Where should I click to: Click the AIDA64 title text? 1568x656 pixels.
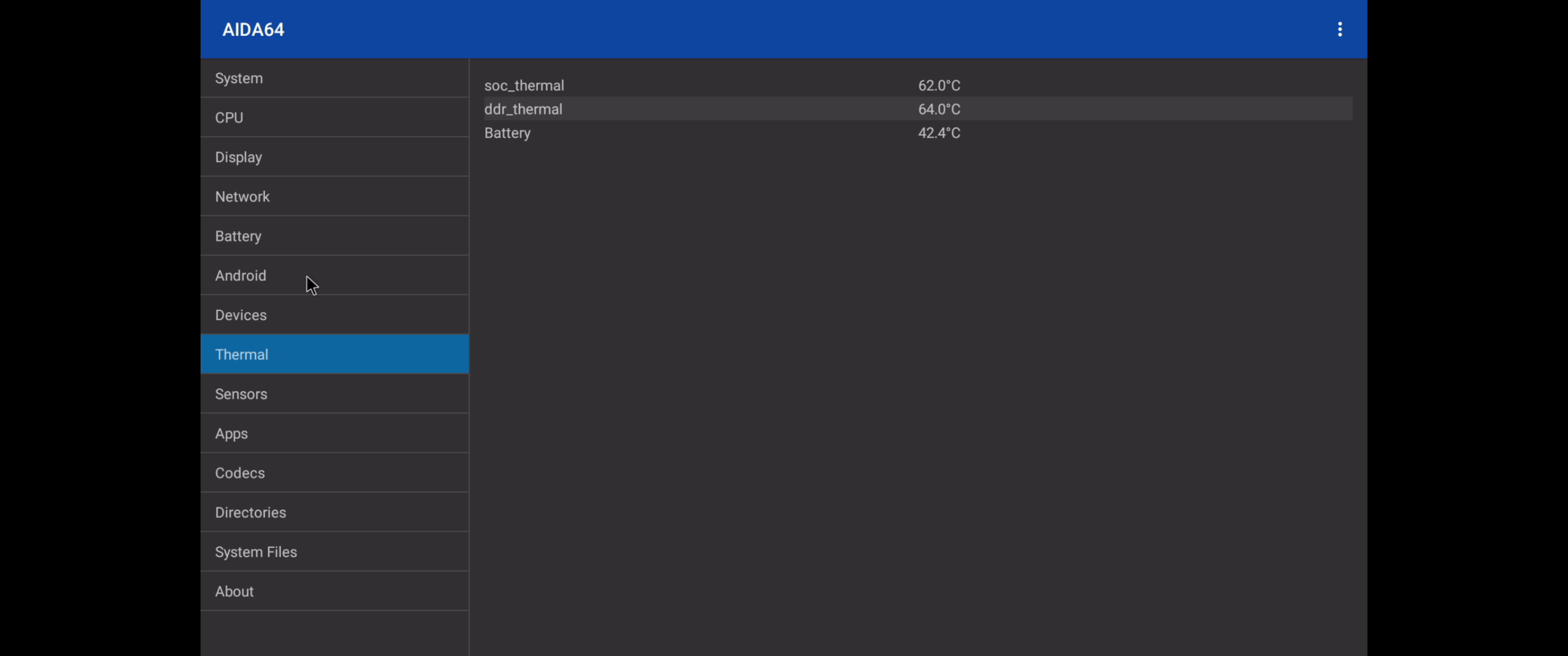tap(253, 29)
